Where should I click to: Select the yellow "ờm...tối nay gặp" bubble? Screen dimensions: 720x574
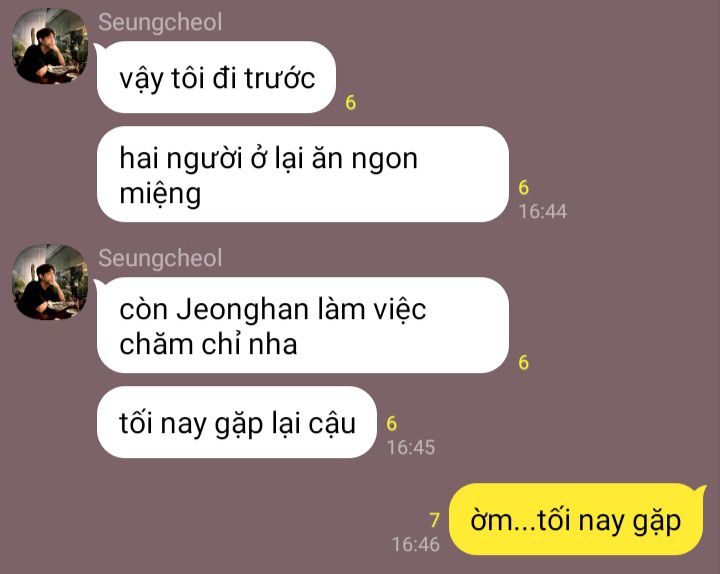tap(576, 519)
